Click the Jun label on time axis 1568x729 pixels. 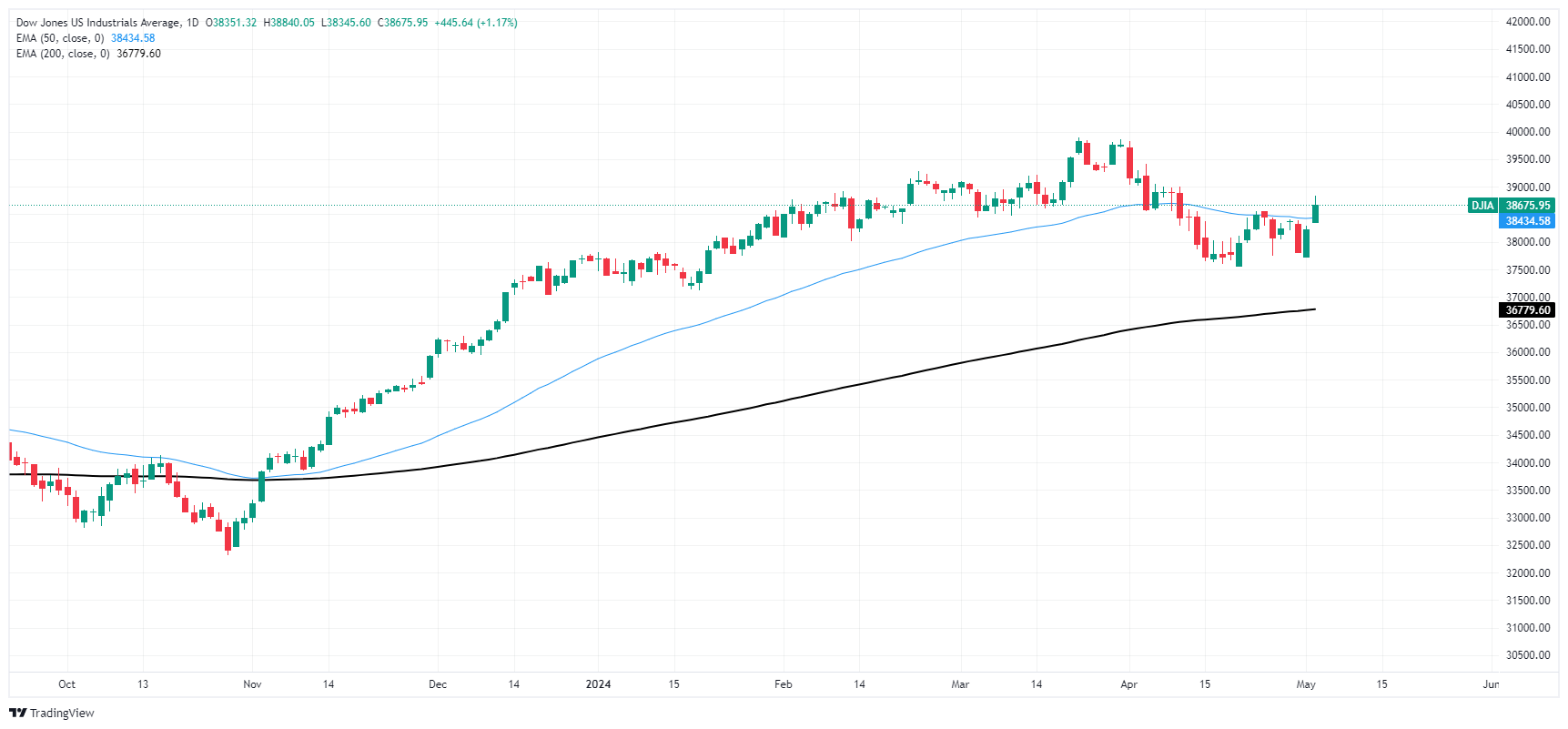coord(1490,684)
